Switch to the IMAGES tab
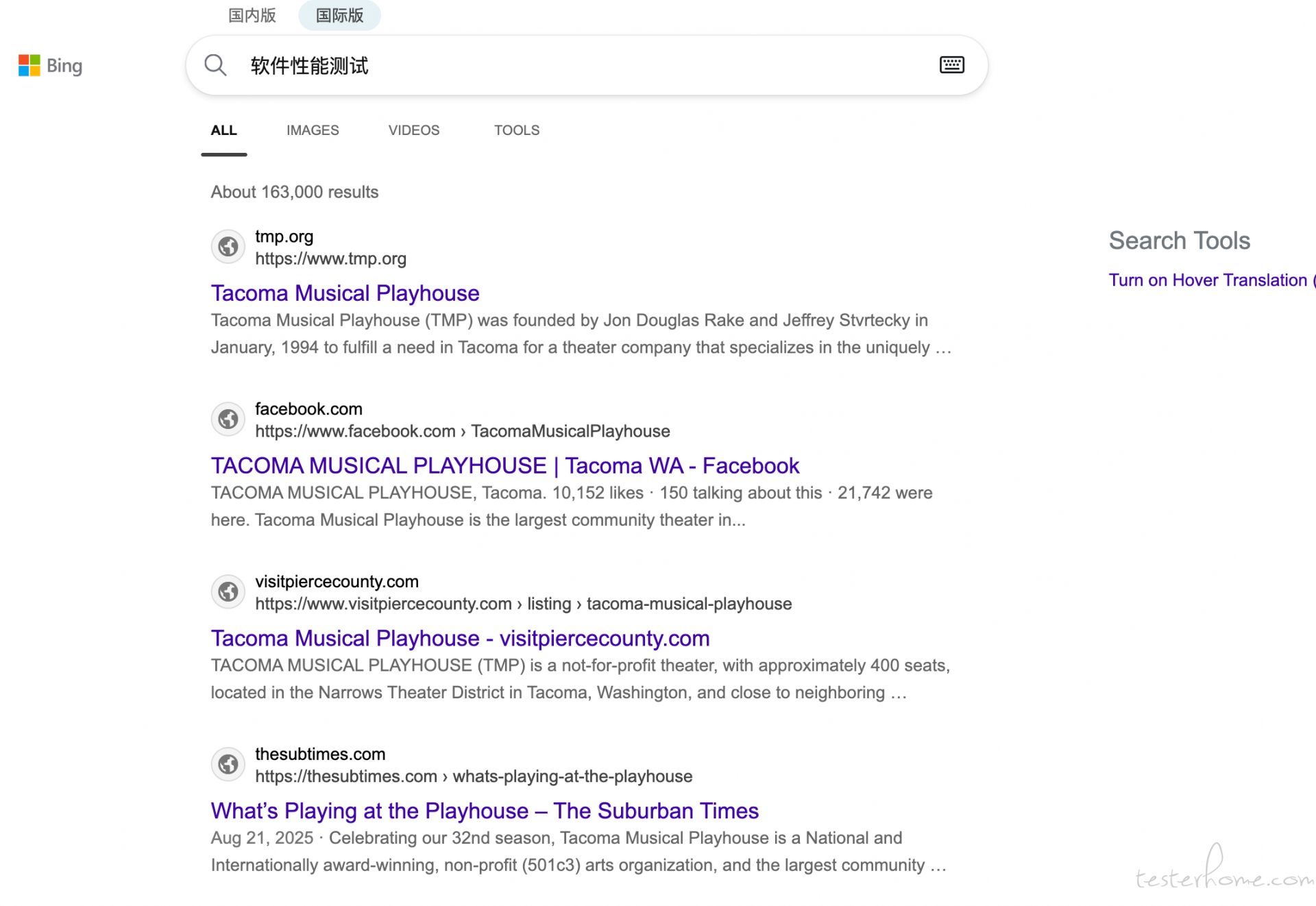Screen dimensions: 1316x906 tap(313, 130)
